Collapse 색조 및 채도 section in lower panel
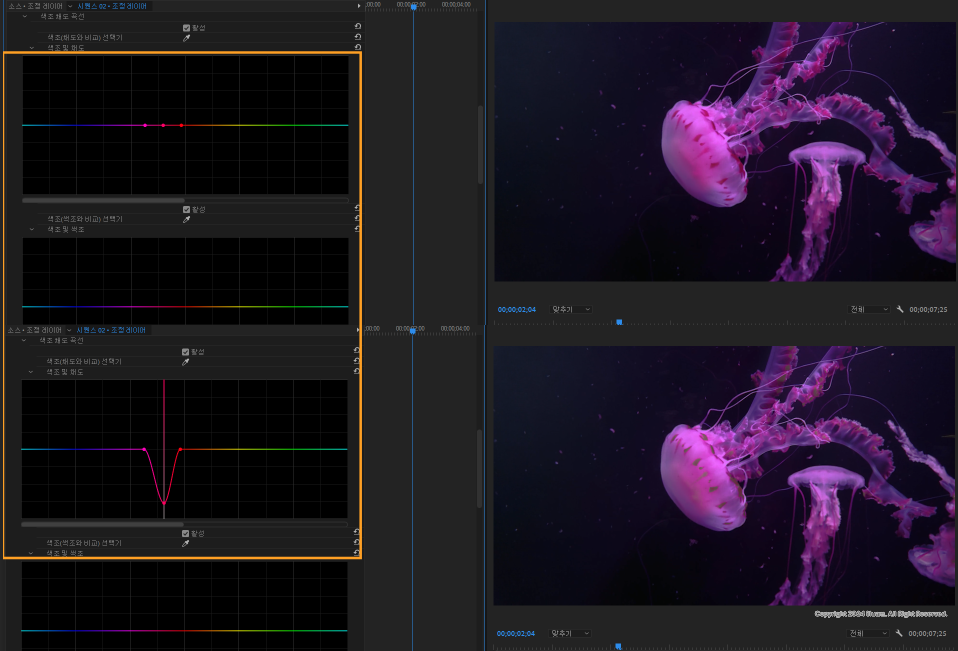 pyautogui.click(x=31, y=372)
